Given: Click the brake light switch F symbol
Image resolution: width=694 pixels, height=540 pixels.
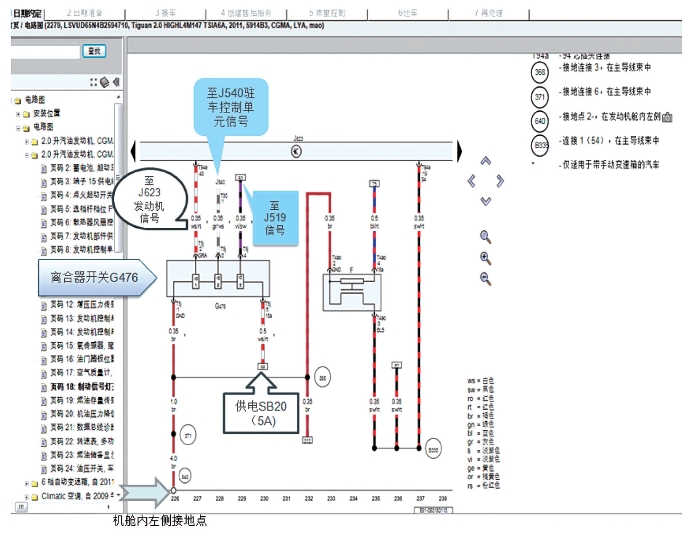Looking at the screenshot, I should tap(352, 292).
